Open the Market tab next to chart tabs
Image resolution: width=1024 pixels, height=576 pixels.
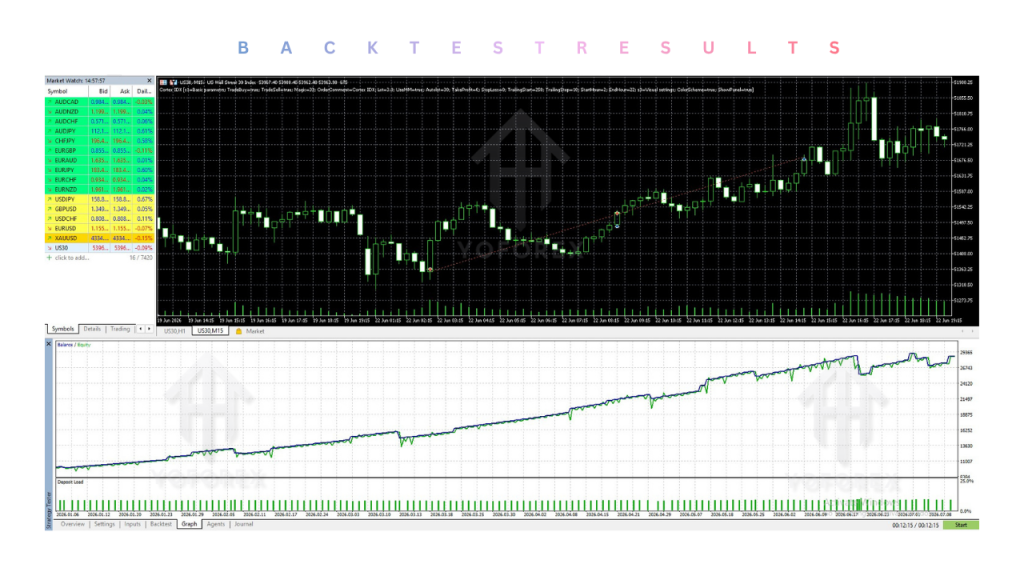pos(255,332)
